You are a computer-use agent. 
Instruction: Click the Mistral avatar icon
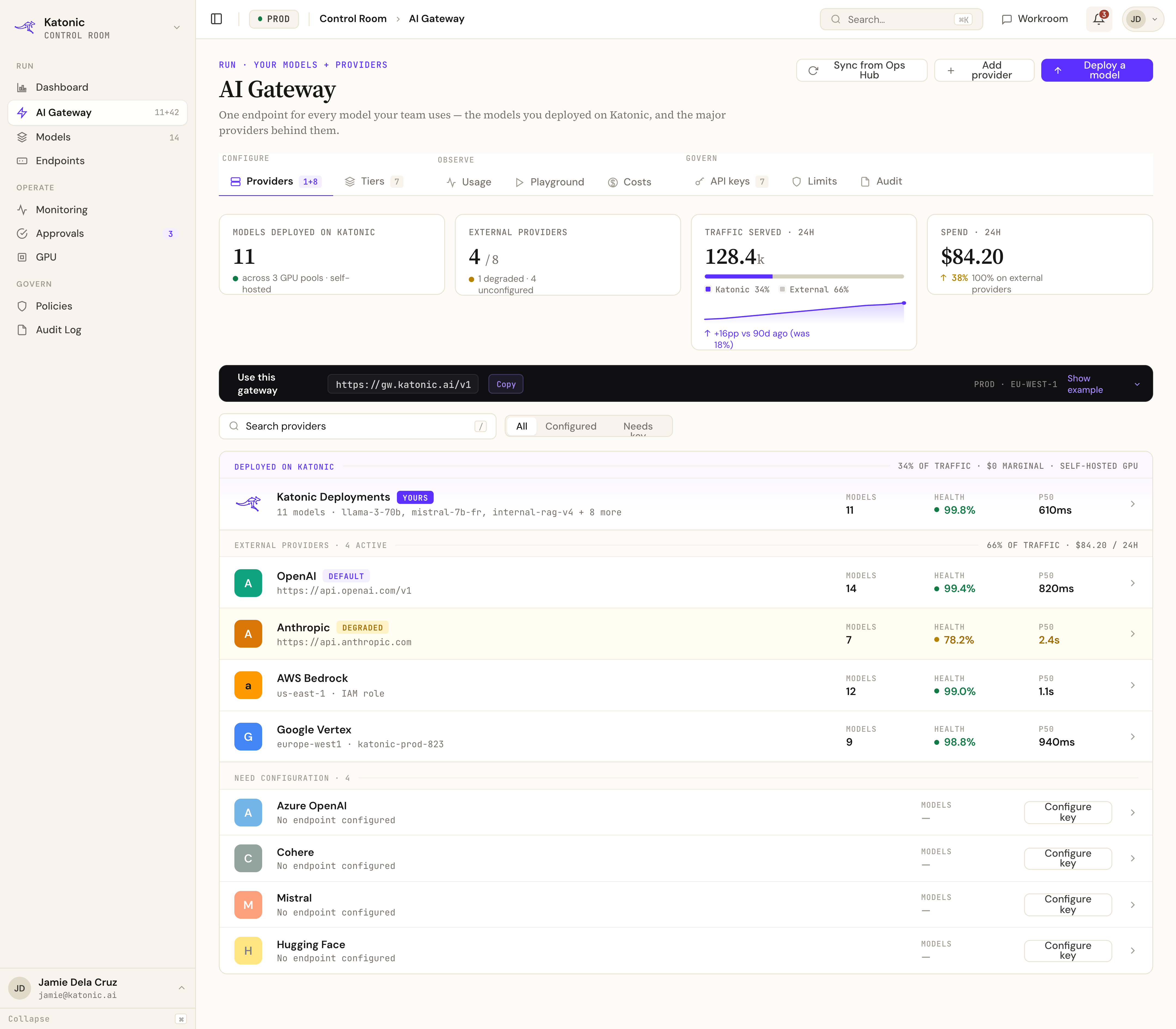click(248, 905)
